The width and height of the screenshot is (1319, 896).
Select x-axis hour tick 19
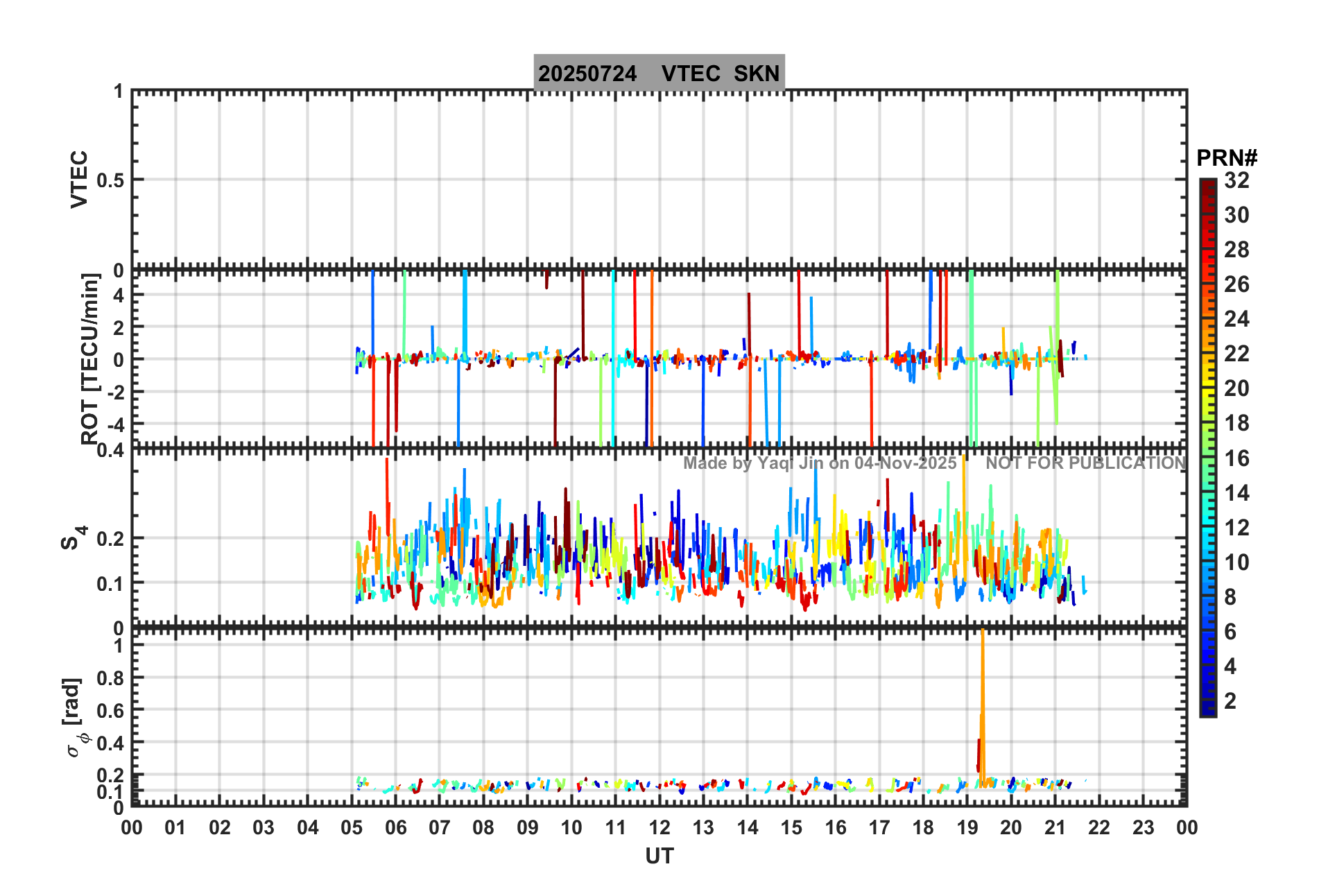coord(967,827)
